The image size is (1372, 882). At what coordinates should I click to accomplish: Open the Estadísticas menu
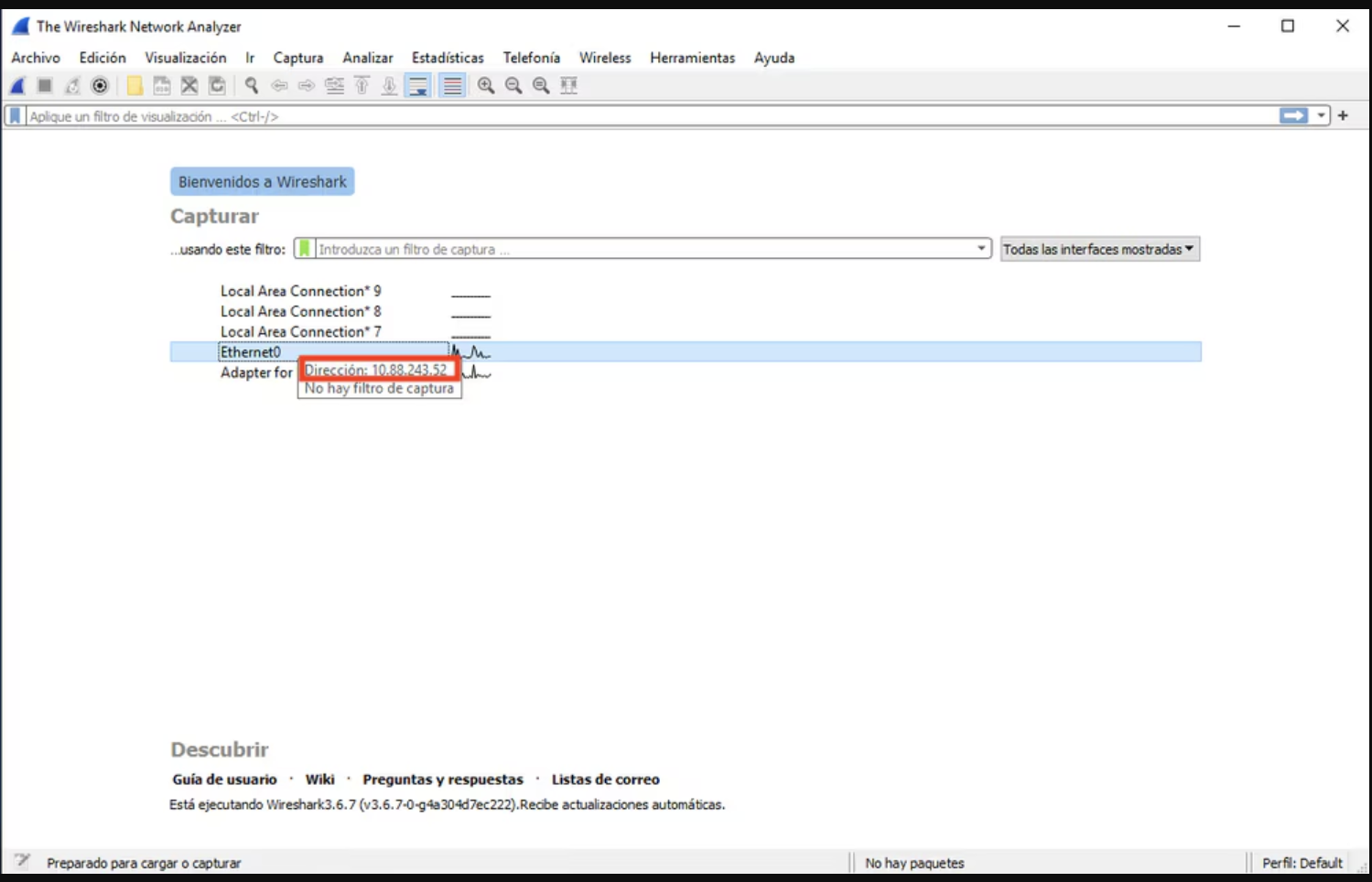[x=447, y=58]
